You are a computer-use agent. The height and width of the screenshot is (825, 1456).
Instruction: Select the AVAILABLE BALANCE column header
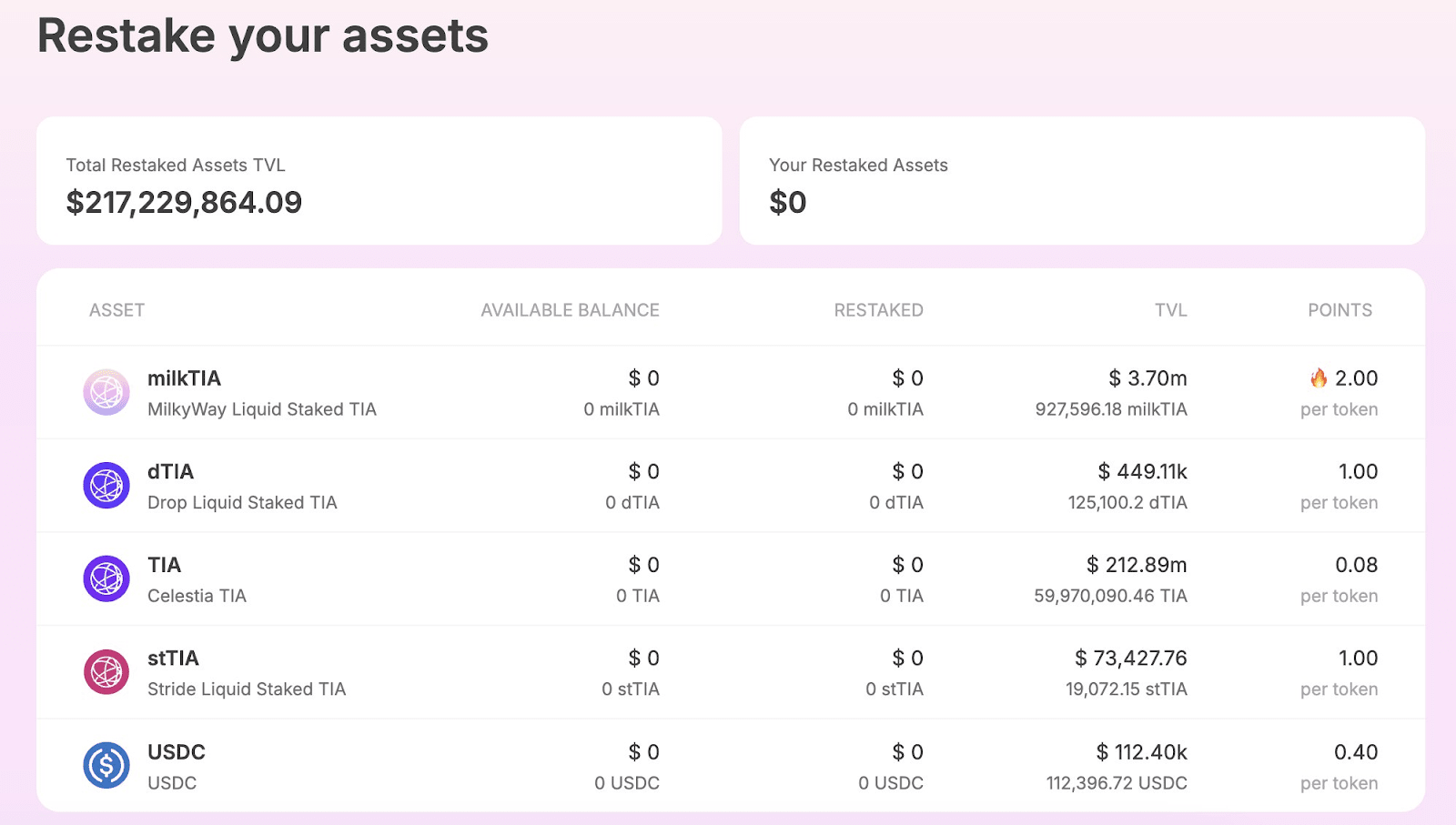pyautogui.click(x=571, y=310)
